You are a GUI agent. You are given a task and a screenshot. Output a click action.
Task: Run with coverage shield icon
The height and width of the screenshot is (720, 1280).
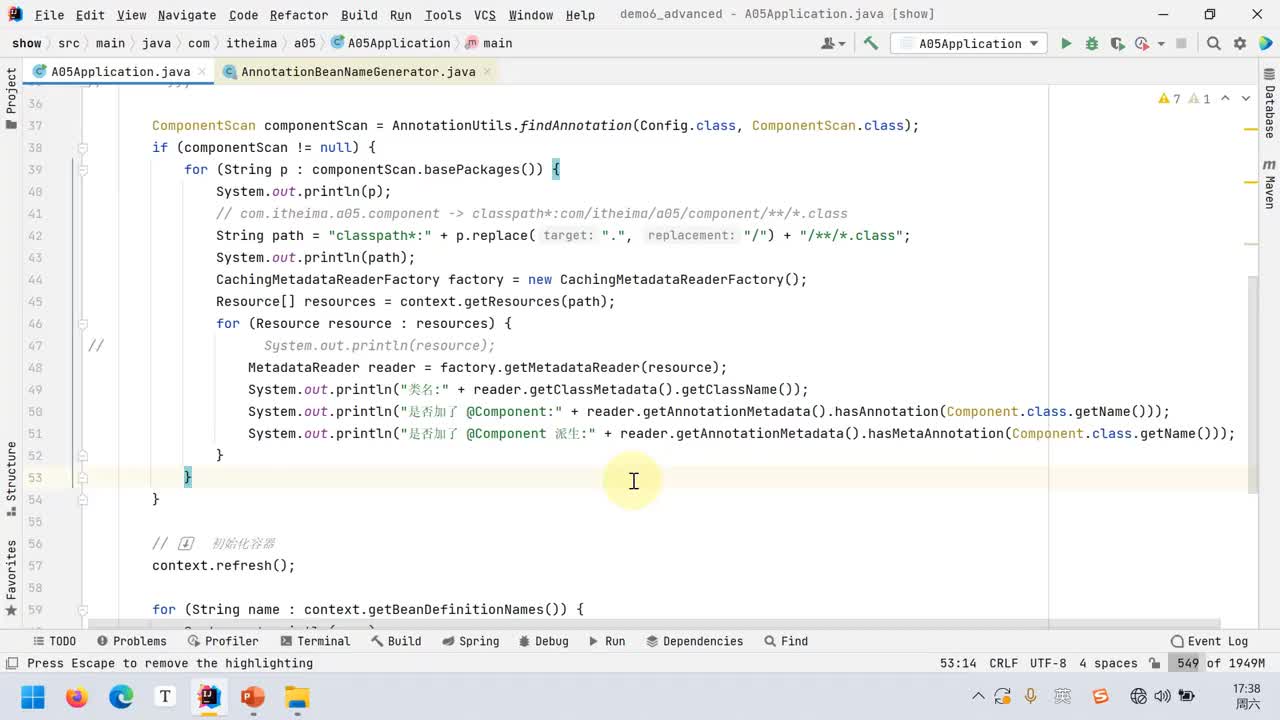click(x=1116, y=43)
